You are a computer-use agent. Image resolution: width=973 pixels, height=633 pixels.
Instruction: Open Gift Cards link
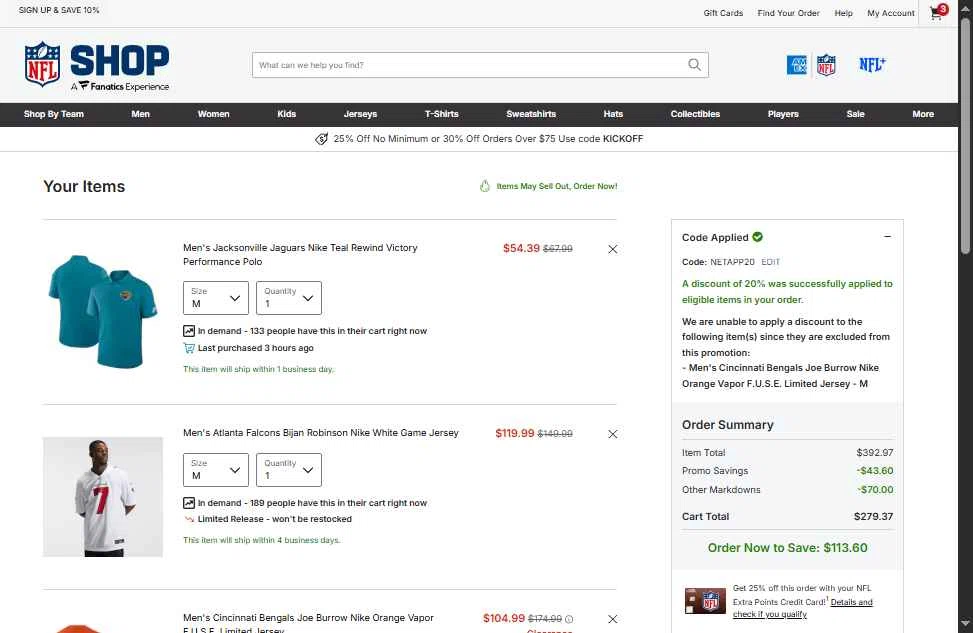(723, 13)
